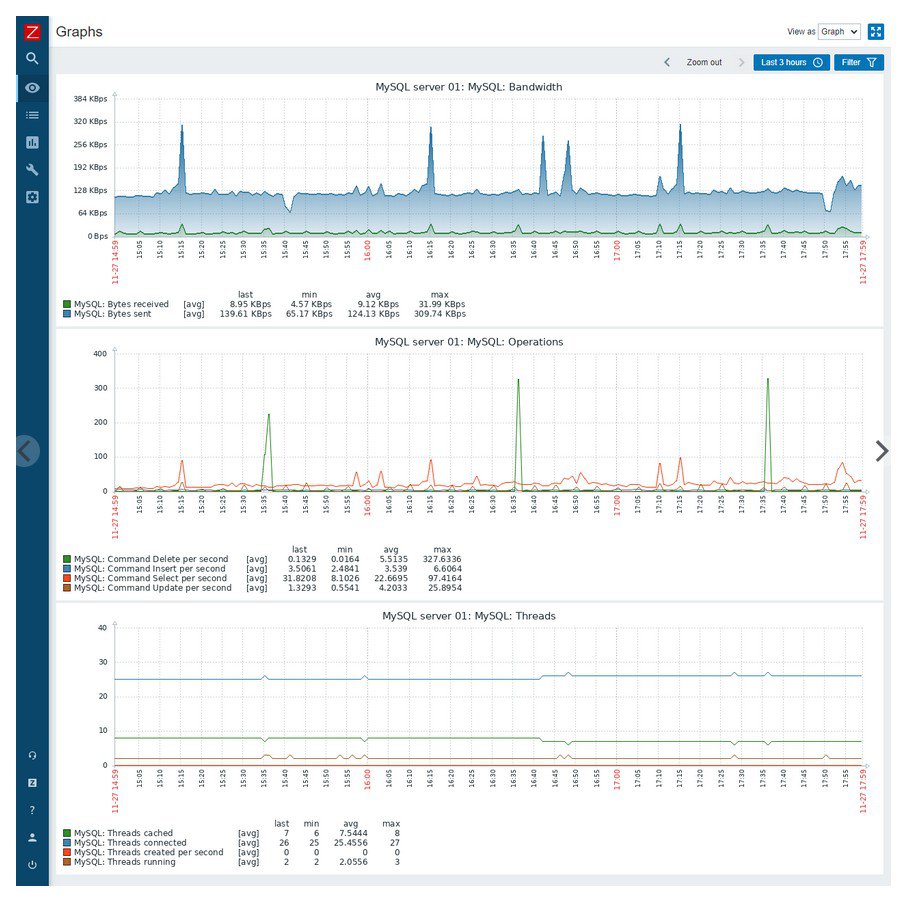
Task: Select the "MySQL: Threads connected" legend label
Action: [x=130, y=843]
